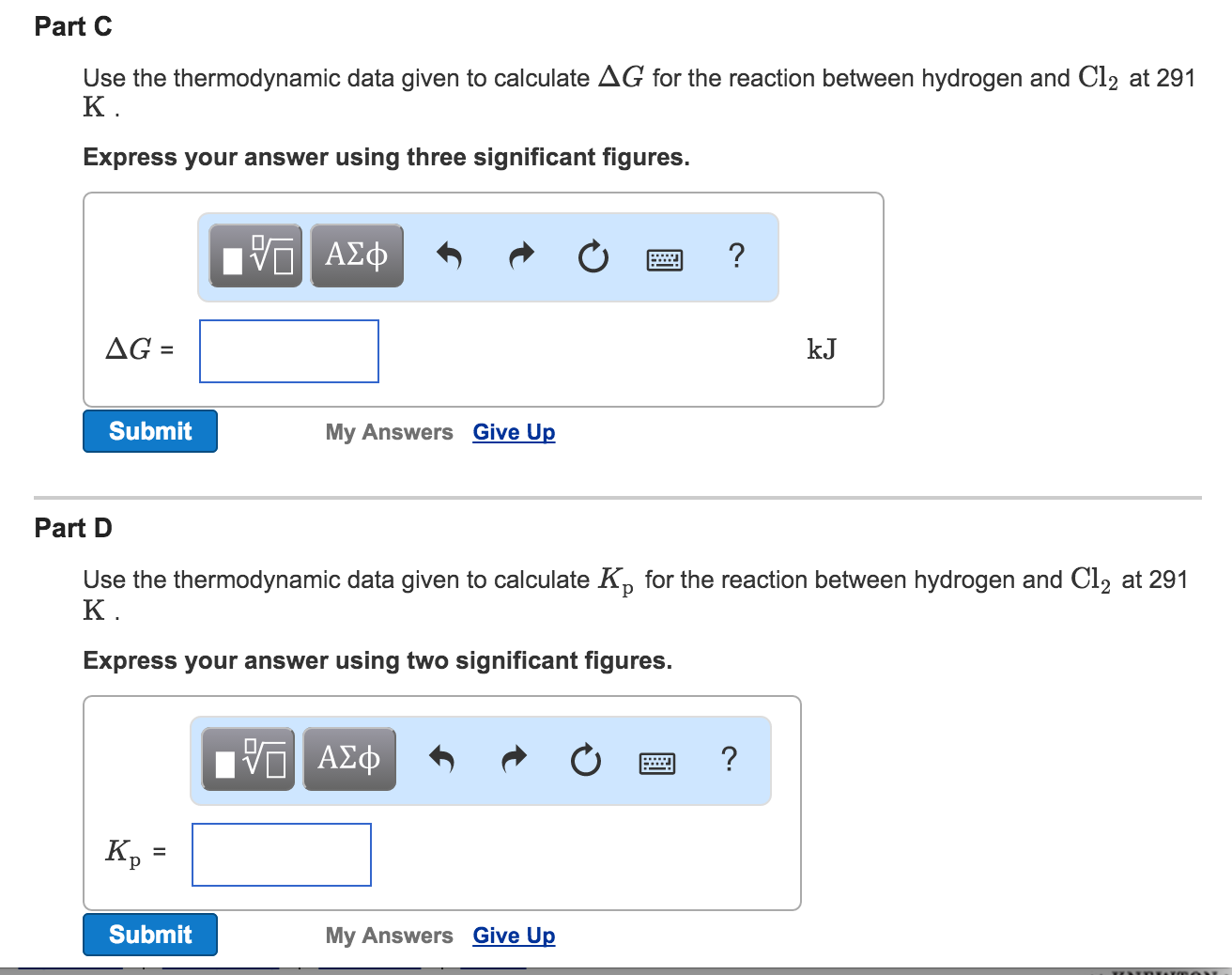This screenshot has width=1232, height=975.
Task: Click the help question mark in Part D
Action: [730, 759]
